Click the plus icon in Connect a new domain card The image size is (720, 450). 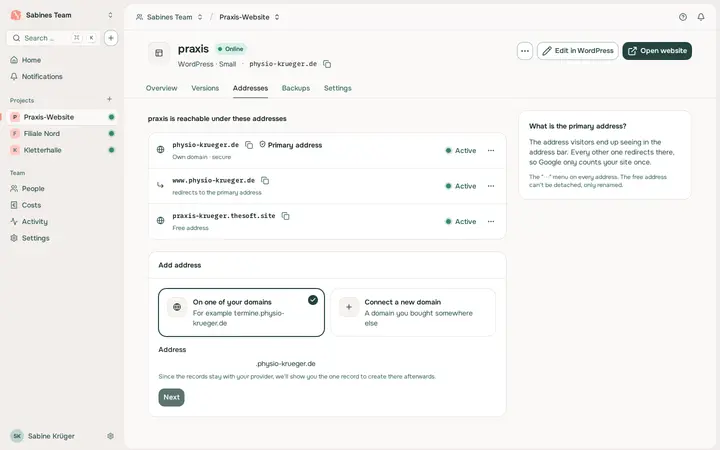(349, 307)
